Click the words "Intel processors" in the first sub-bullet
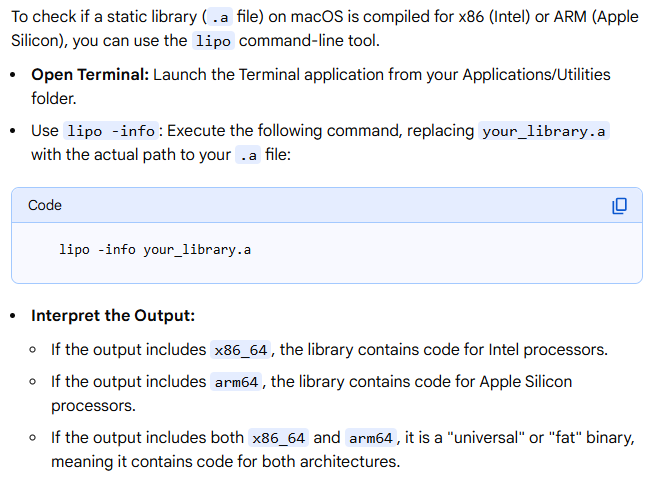This screenshot has width=653, height=484. (547, 350)
